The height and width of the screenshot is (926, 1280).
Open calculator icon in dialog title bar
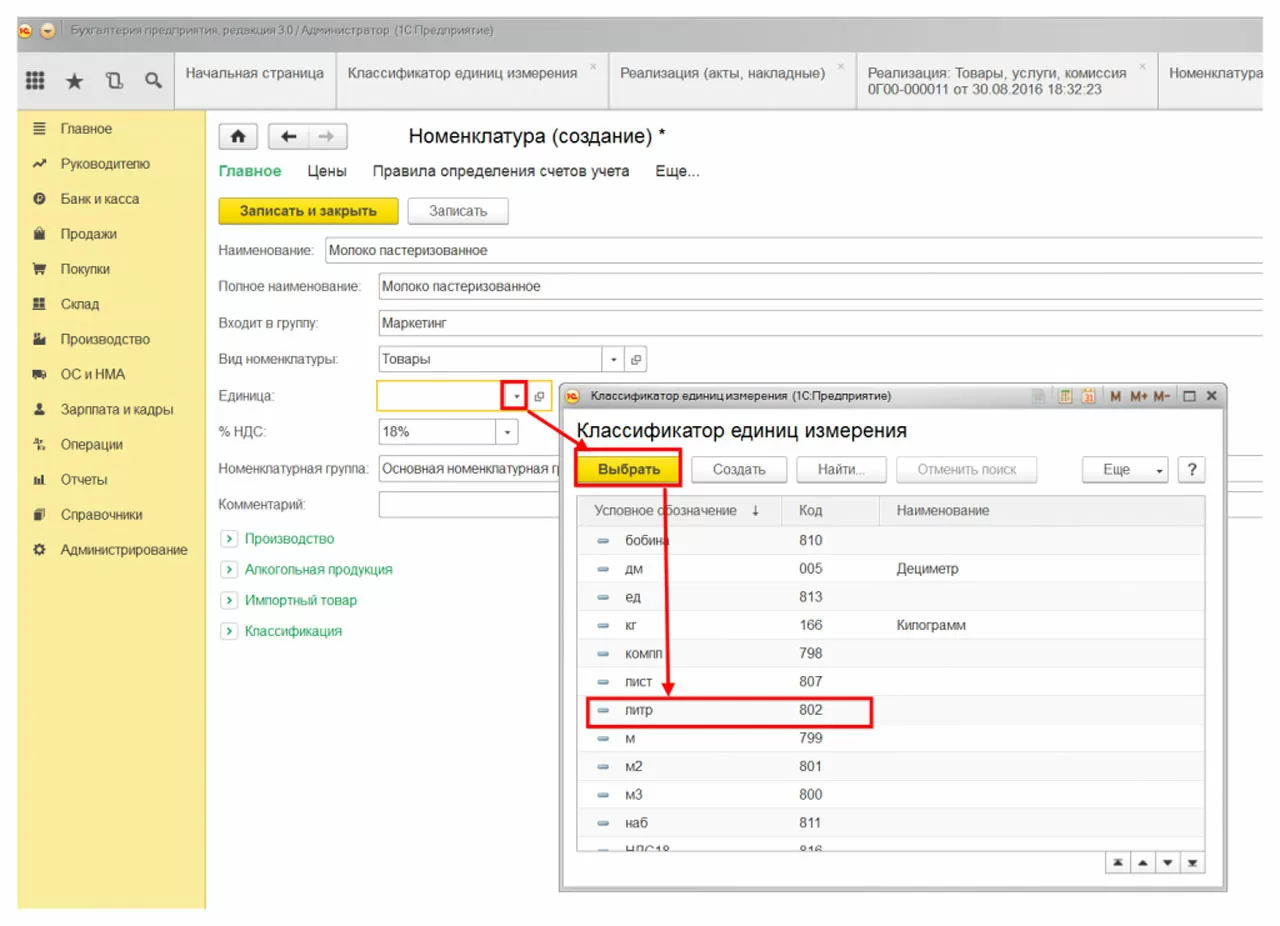(x=1066, y=396)
